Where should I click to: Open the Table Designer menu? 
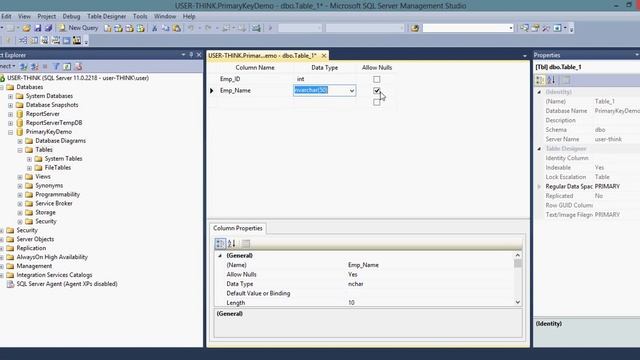tap(107, 16)
